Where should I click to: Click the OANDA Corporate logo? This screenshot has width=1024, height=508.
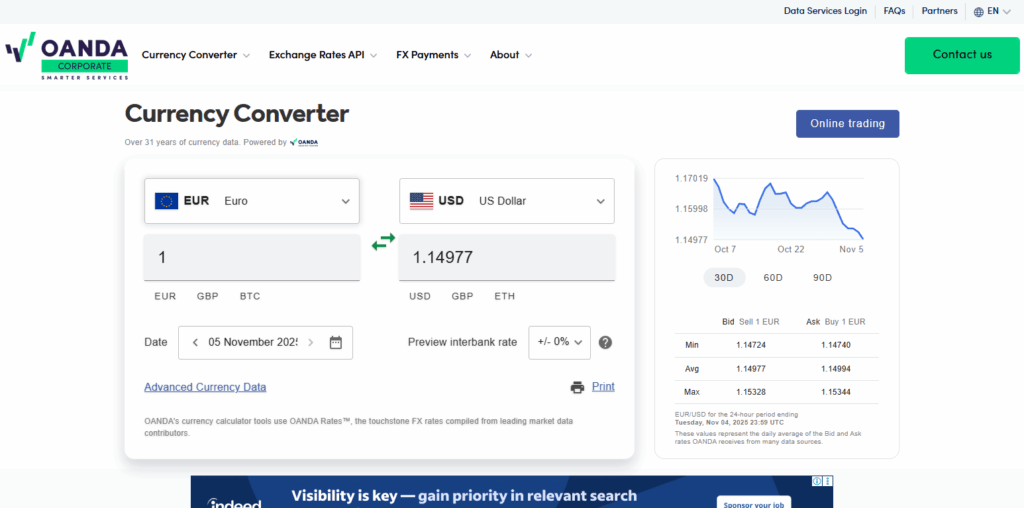click(x=67, y=56)
